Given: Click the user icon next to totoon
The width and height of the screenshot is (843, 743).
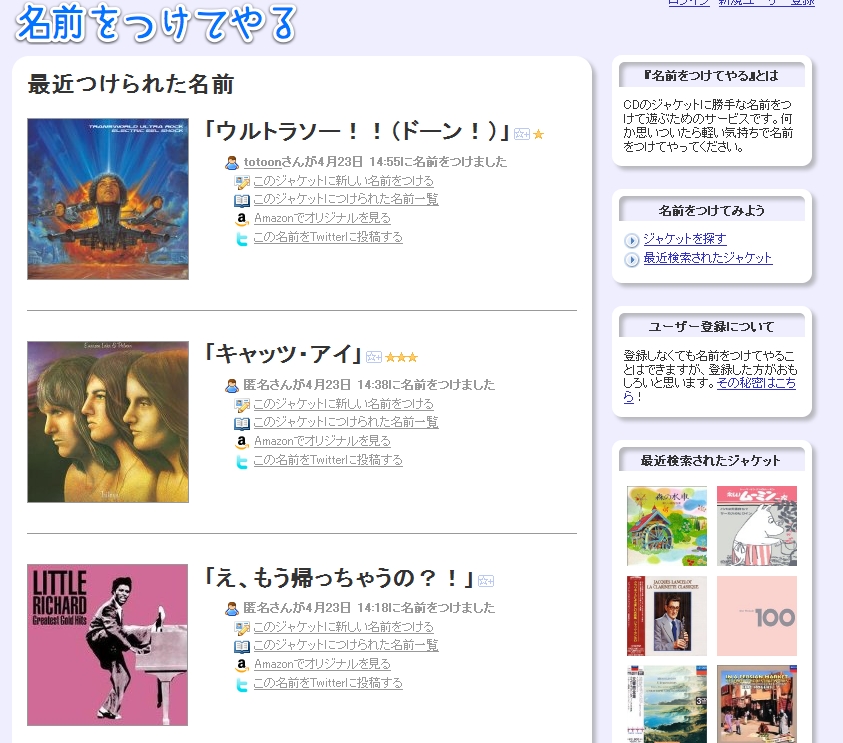Looking at the screenshot, I should [232, 162].
